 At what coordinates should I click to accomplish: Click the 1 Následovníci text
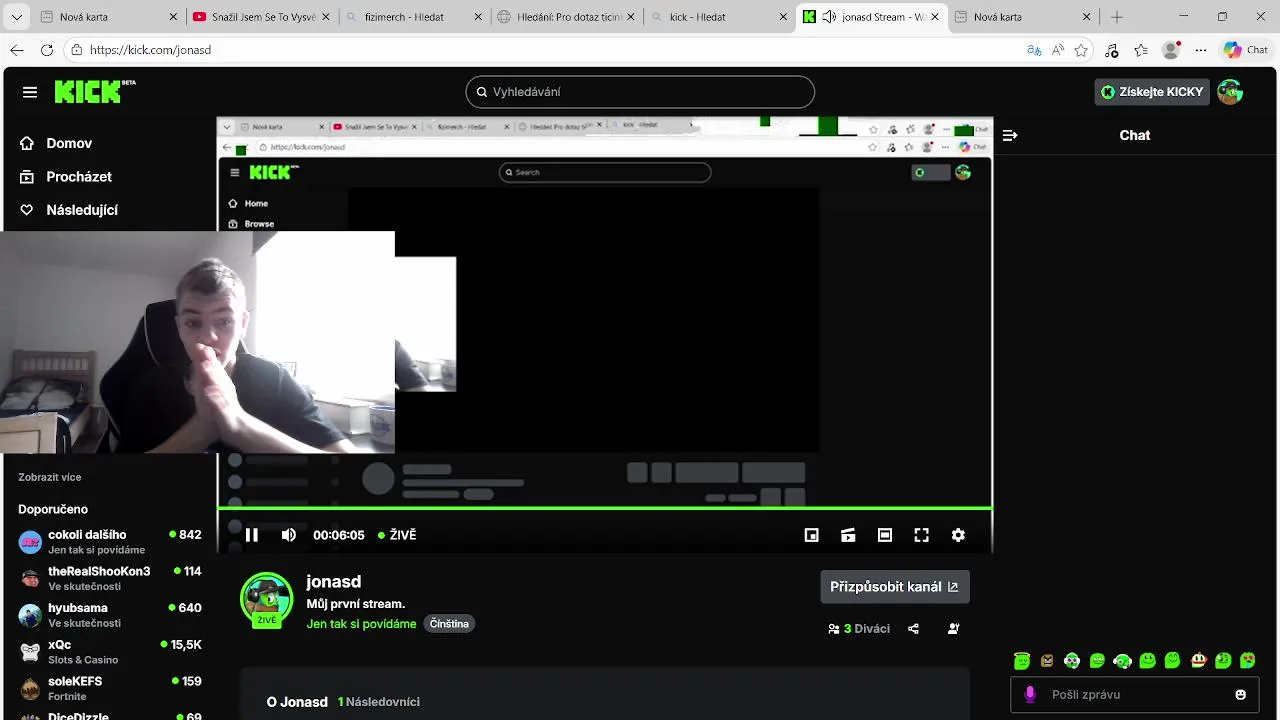379,702
